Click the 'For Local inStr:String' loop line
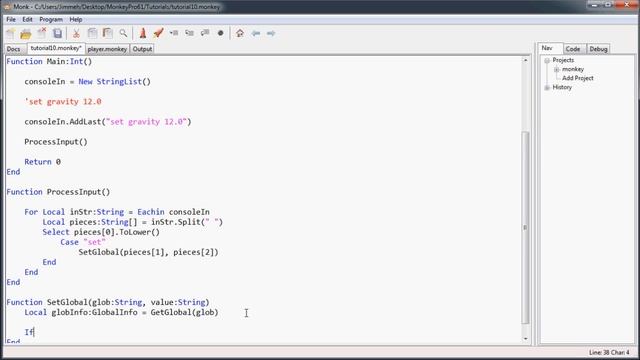 (x=117, y=212)
